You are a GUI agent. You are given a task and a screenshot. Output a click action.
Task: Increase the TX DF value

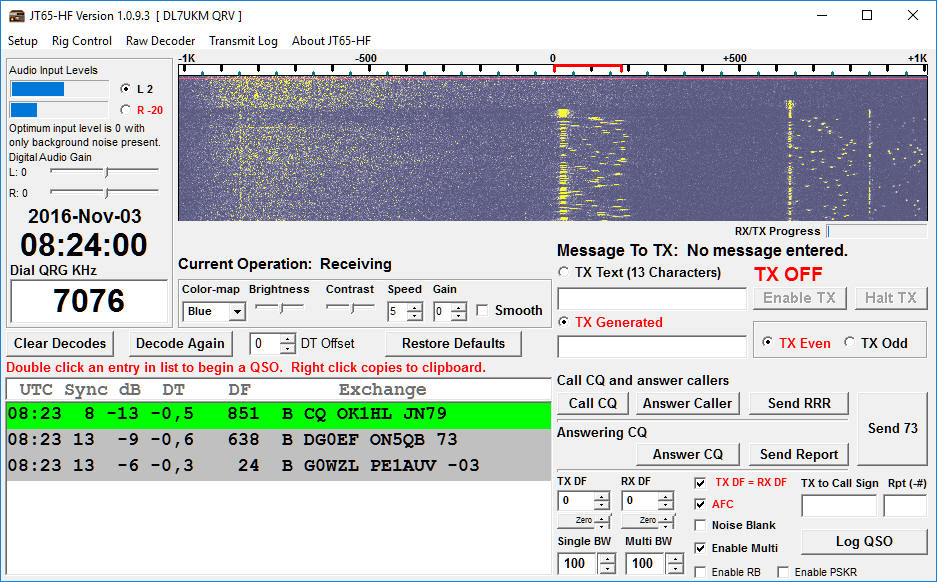[x=602, y=497]
